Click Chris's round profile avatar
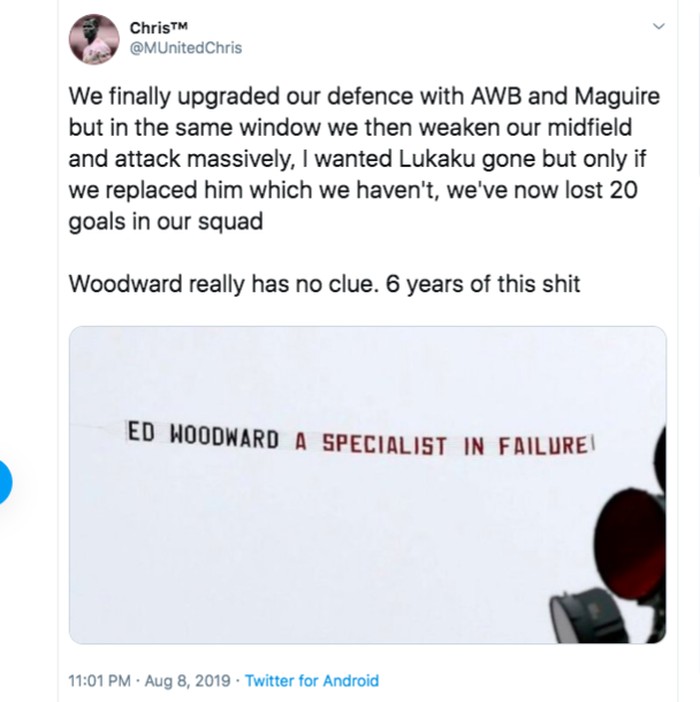Image resolution: width=700 pixels, height=702 pixels. click(94, 39)
